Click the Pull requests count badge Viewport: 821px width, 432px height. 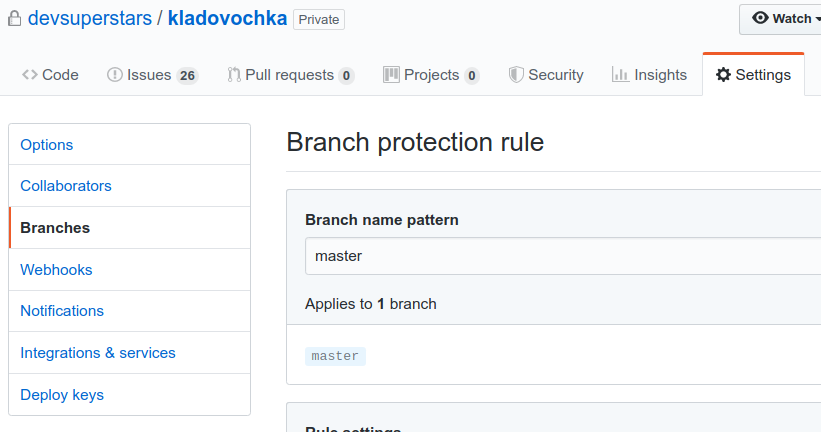click(346, 76)
